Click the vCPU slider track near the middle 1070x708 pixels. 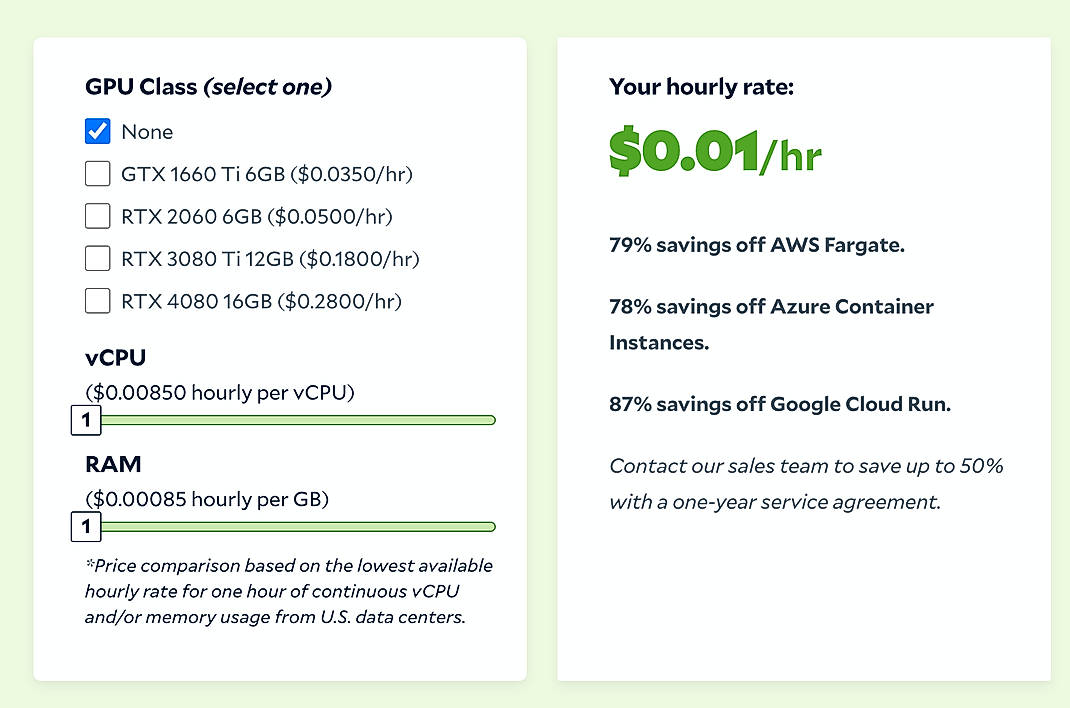coord(300,420)
